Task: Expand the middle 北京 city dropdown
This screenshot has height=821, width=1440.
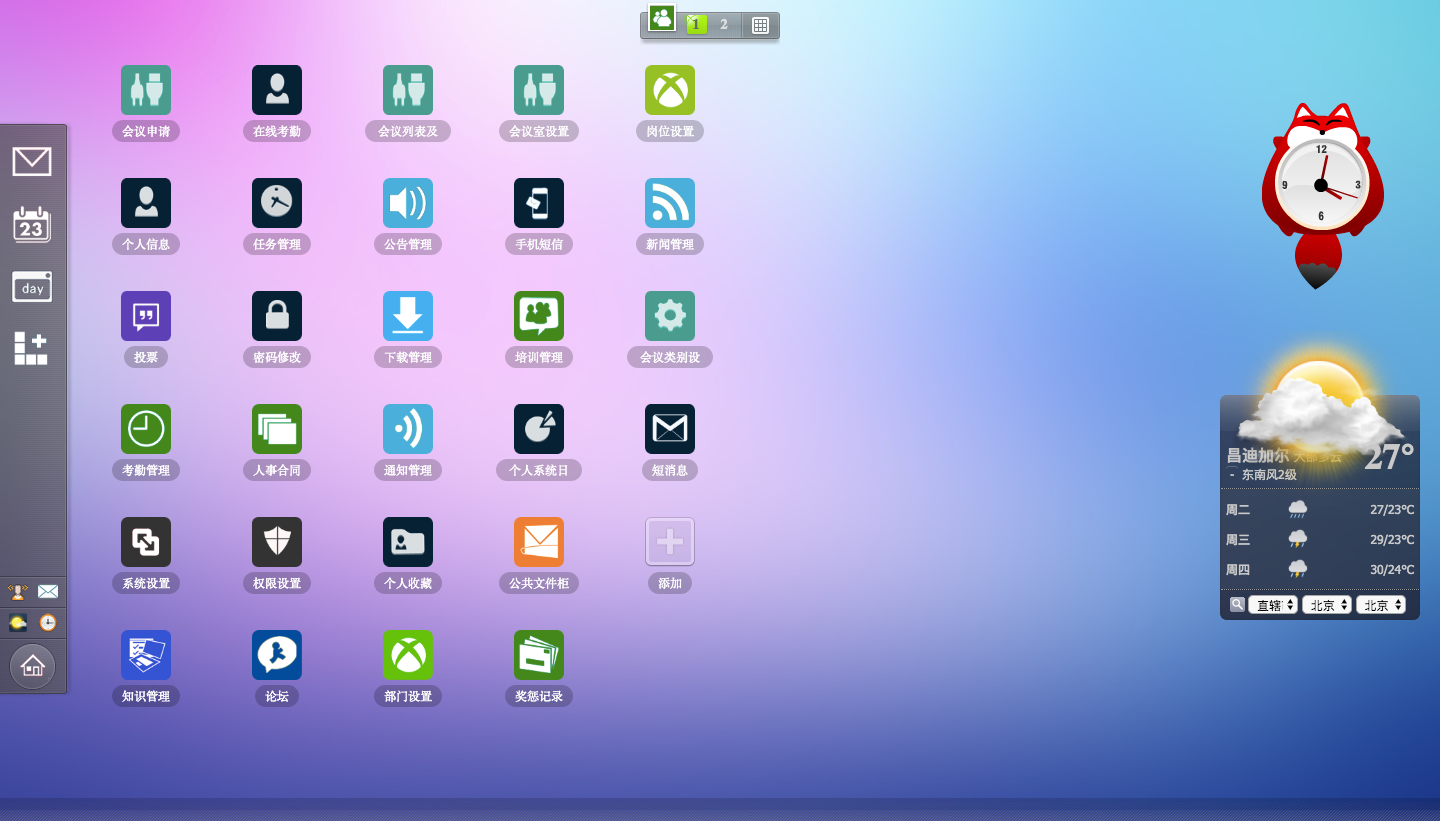Action: (x=1327, y=605)
